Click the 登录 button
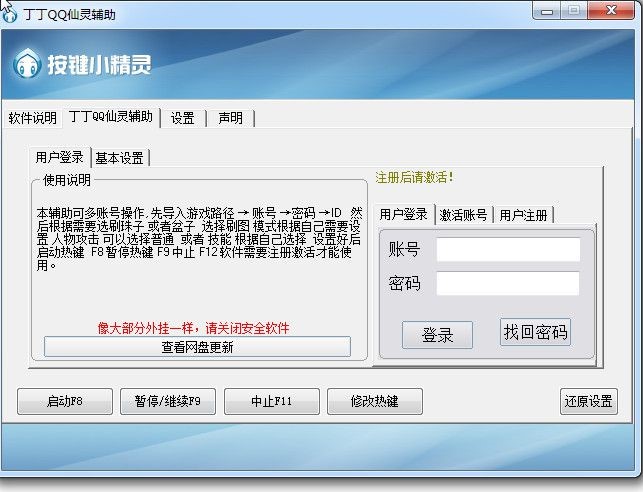The height and width of the screenshot is (492, 643). (437, 335)
